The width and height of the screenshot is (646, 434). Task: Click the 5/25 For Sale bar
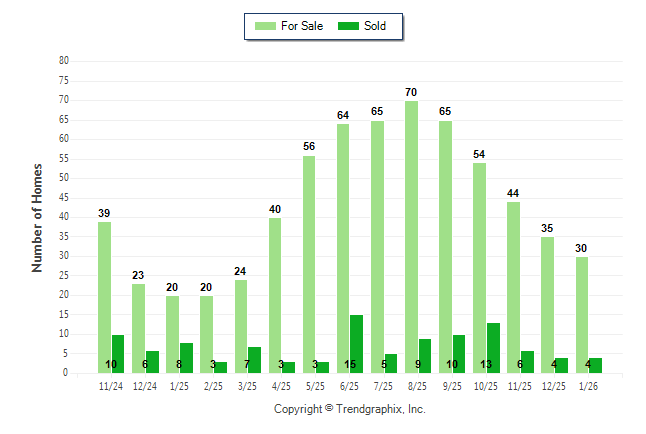pos(309,264)
